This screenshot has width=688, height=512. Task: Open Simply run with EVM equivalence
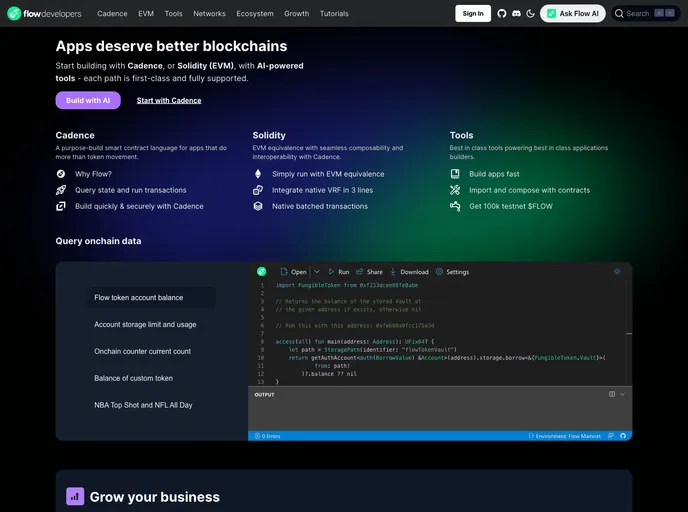click(328, 174)
